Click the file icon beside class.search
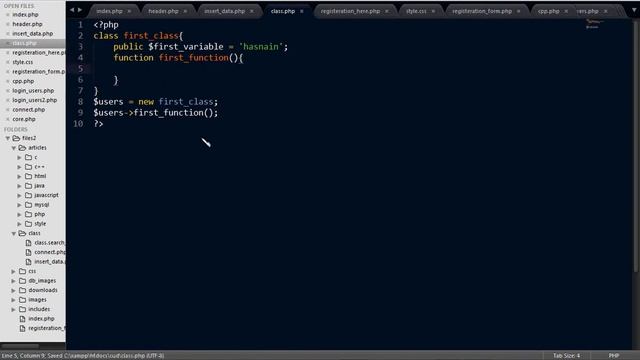The image size is (640, 360). click(29, 243)
